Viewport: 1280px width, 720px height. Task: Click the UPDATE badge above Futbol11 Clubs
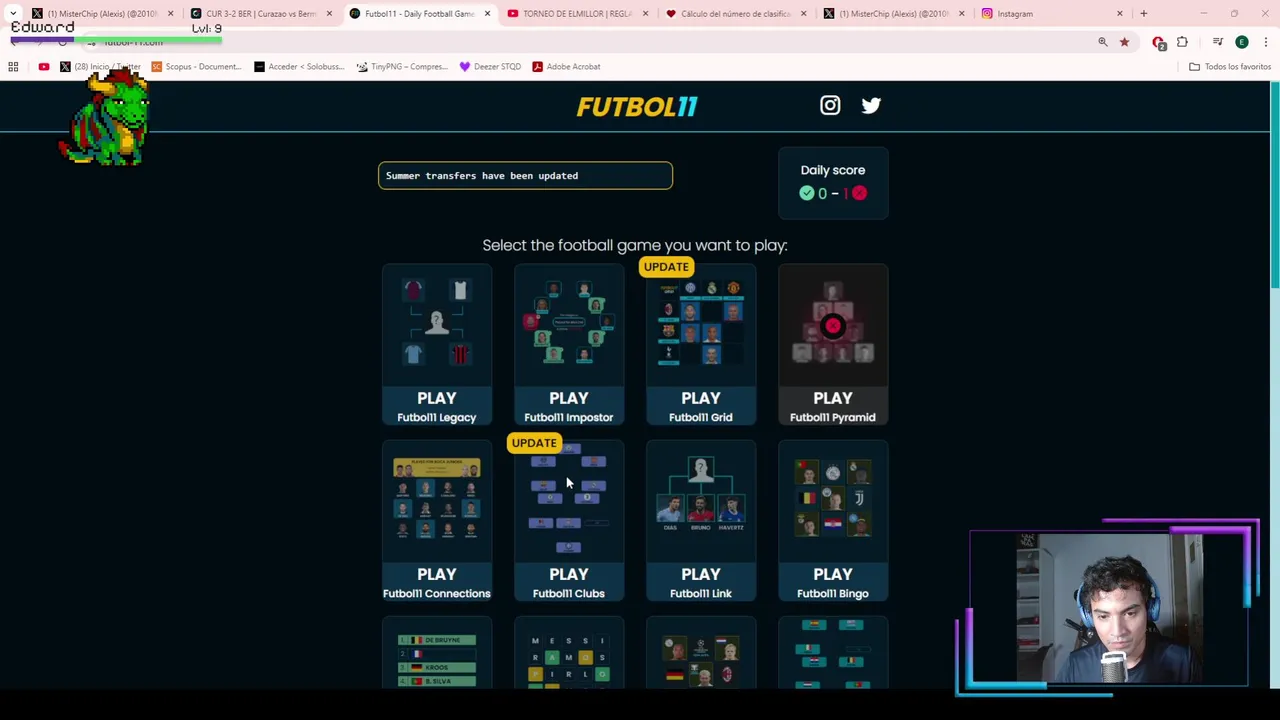pos(534,443)
